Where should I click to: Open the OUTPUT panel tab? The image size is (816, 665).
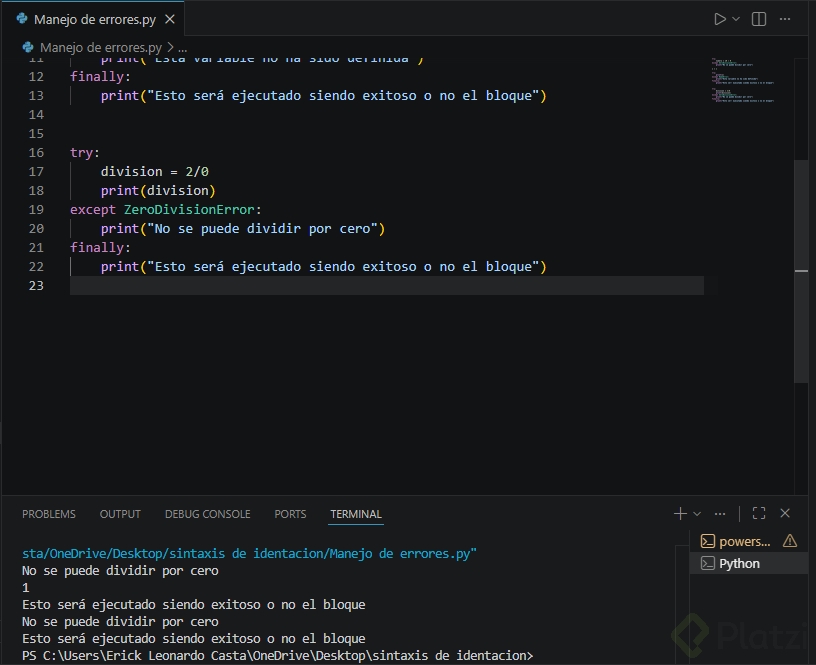120,514
